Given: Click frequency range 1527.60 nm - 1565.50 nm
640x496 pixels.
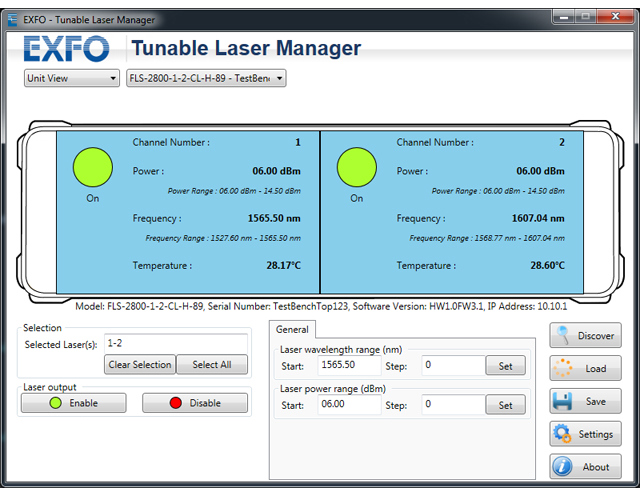Looking at the screenshot, I should point(223,238).
